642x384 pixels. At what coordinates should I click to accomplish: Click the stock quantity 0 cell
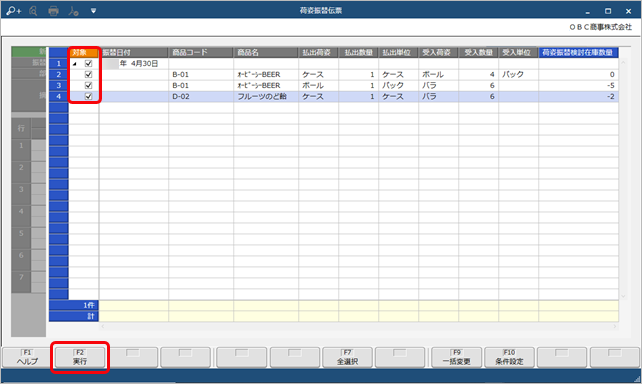579,75
